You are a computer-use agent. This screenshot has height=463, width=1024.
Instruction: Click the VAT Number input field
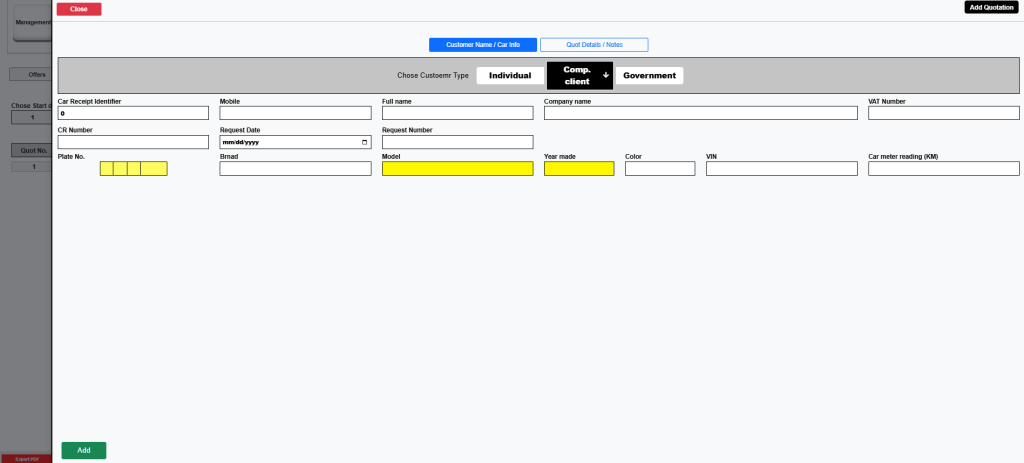tap(944, 113)
